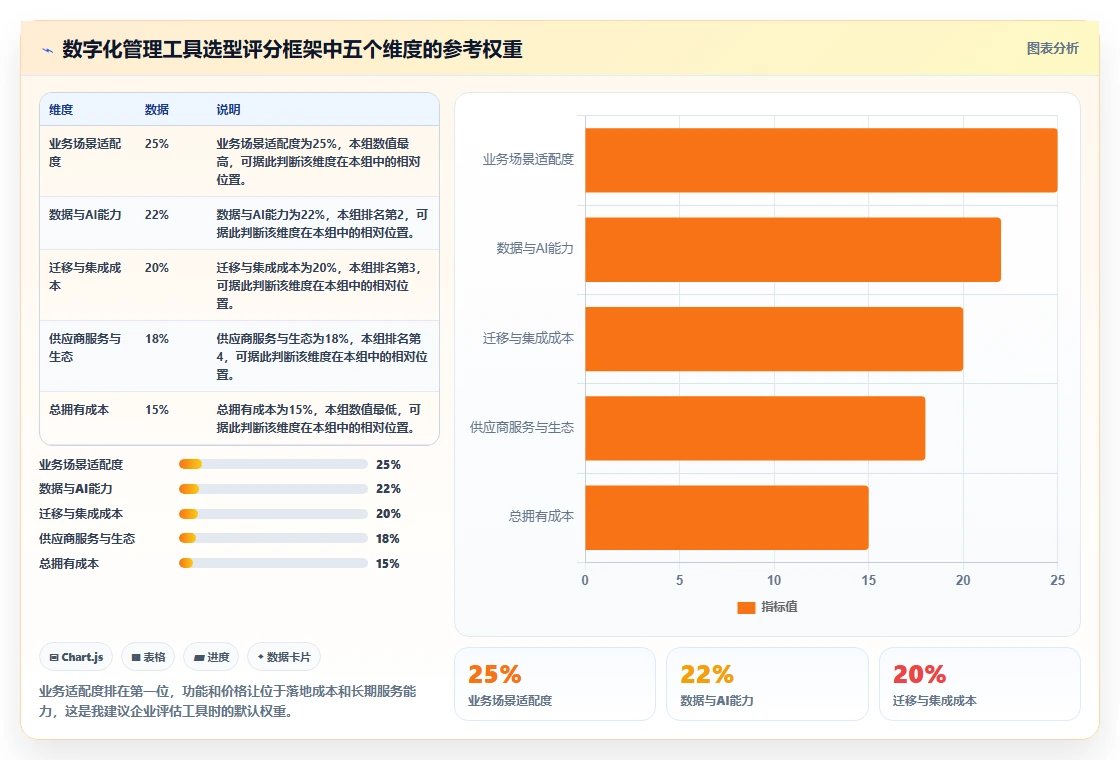This screenshot has width=1120, height=760.
Task: Click the 业务场景适配度 label beside its progress bar
Action: (81, 465)
